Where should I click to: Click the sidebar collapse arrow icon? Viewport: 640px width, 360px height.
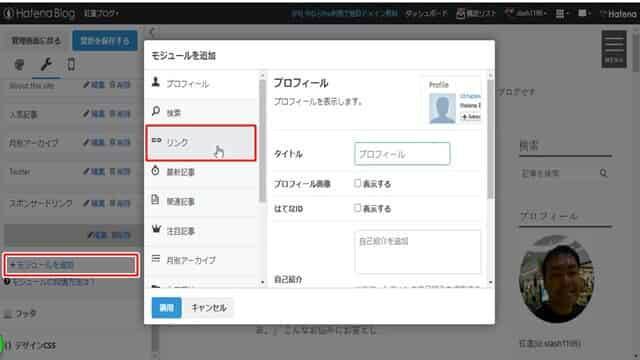point(152,31)
